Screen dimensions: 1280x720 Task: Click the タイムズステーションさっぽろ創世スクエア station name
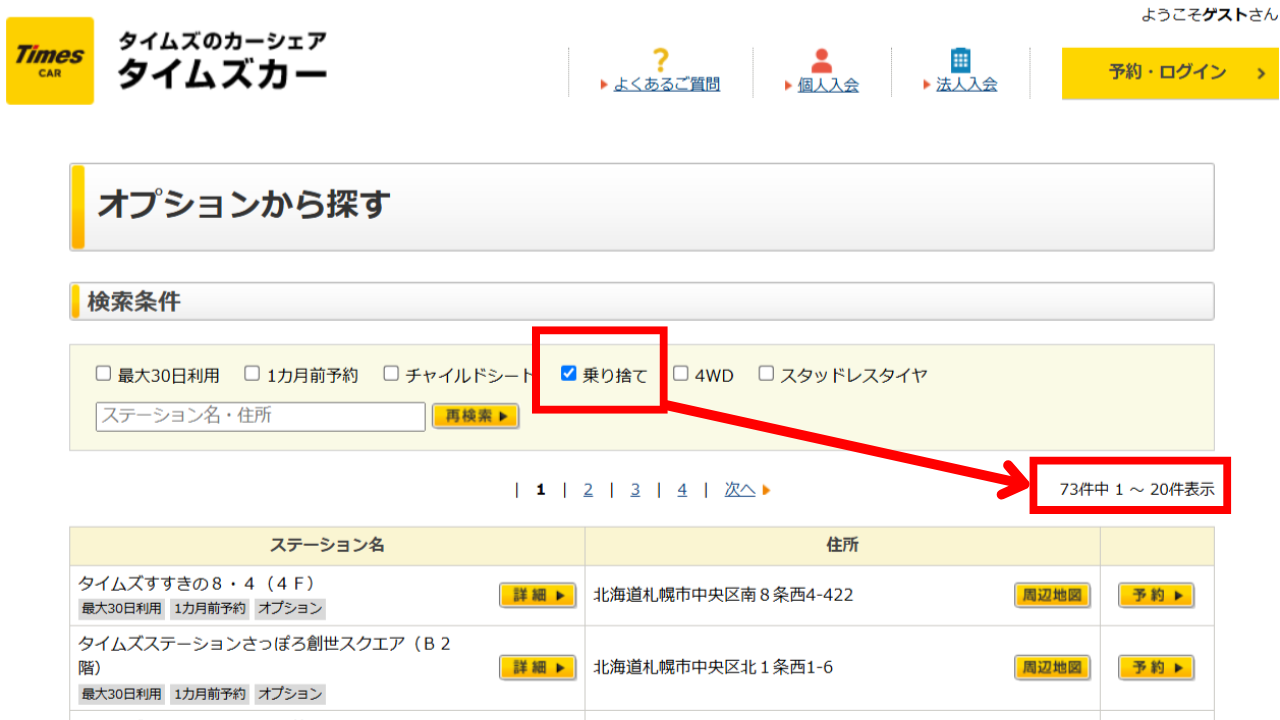(265, 655)
